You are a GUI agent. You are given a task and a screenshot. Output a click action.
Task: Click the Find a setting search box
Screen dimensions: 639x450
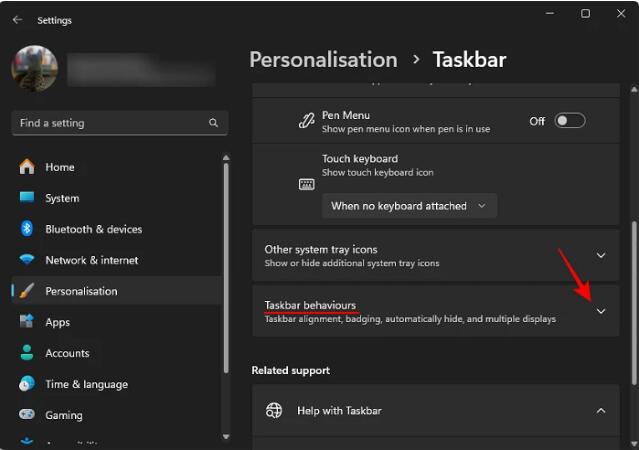110,123
